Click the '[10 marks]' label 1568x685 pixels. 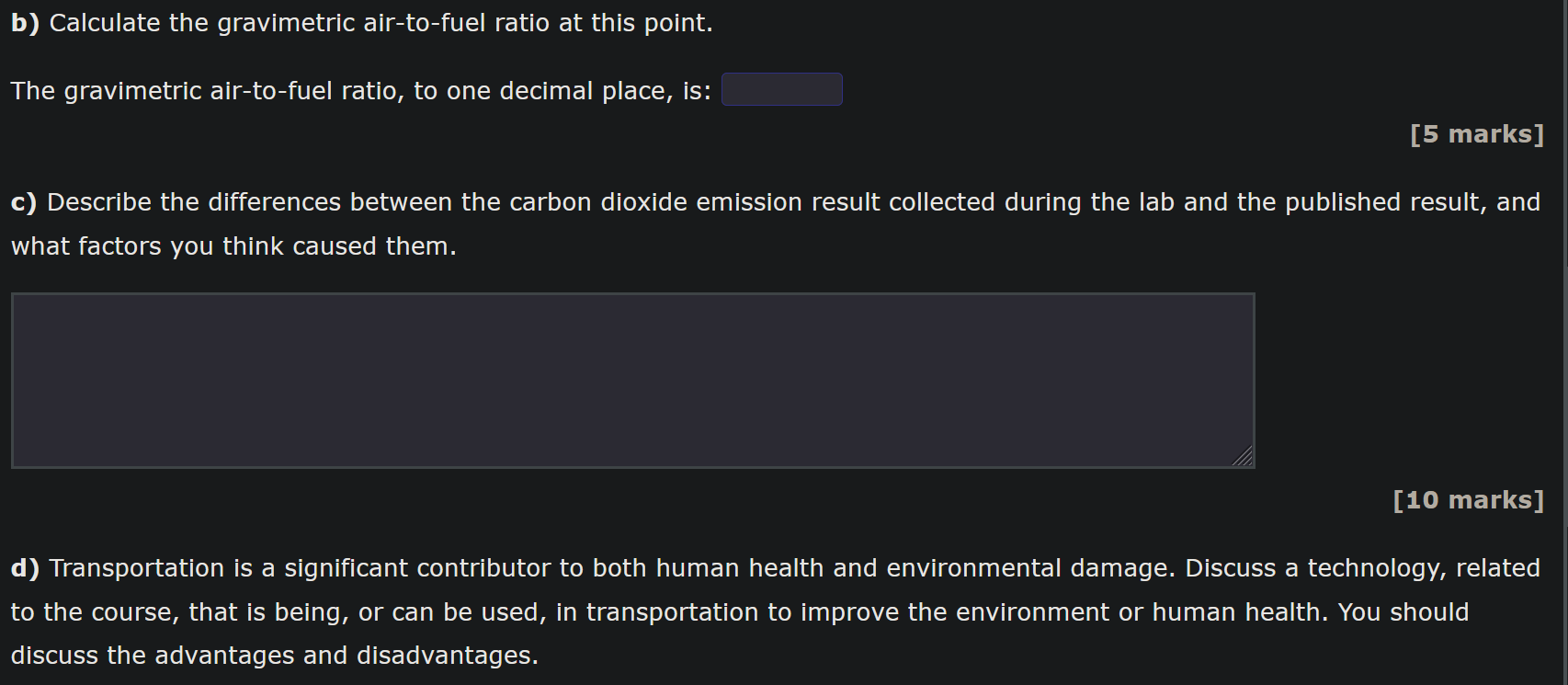pos(1467,499)
